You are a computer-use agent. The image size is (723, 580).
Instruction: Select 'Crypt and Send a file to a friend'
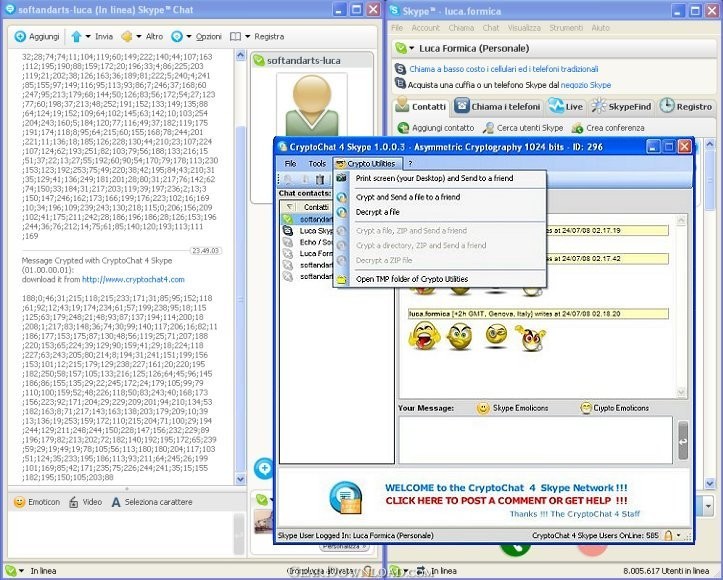pyautogui.click(x=408, y=197)
